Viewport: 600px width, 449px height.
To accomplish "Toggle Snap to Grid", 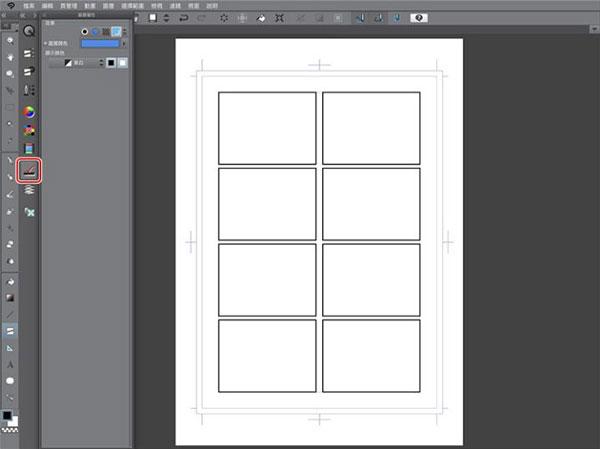I will (396, 18).
